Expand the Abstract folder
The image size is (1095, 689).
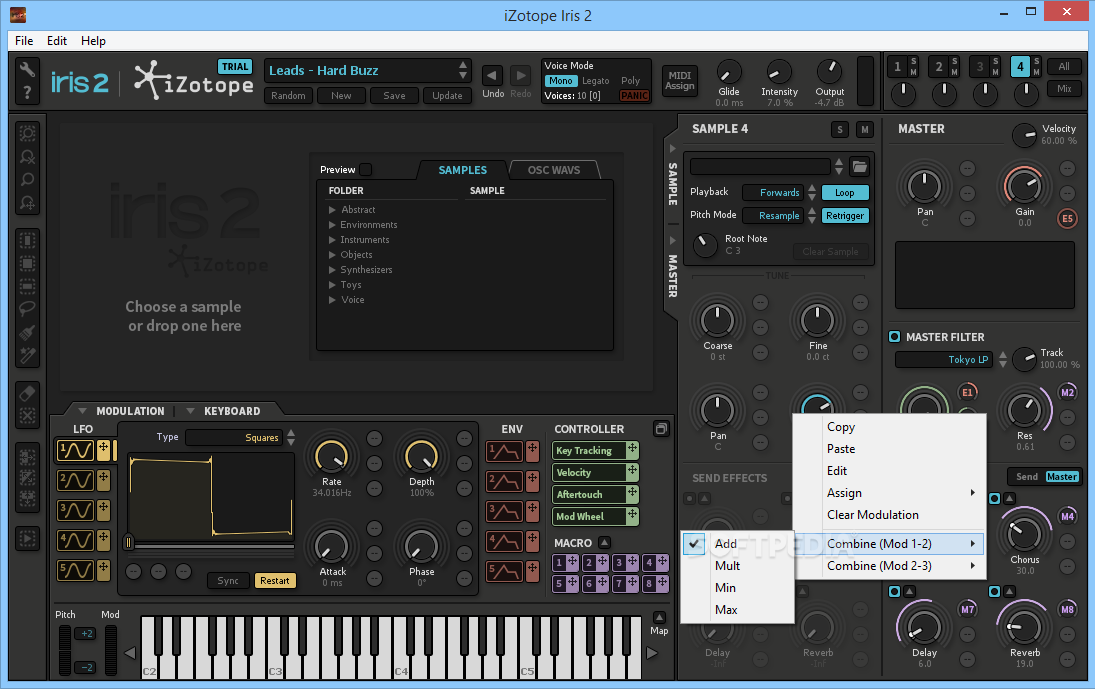click(332, 209)
